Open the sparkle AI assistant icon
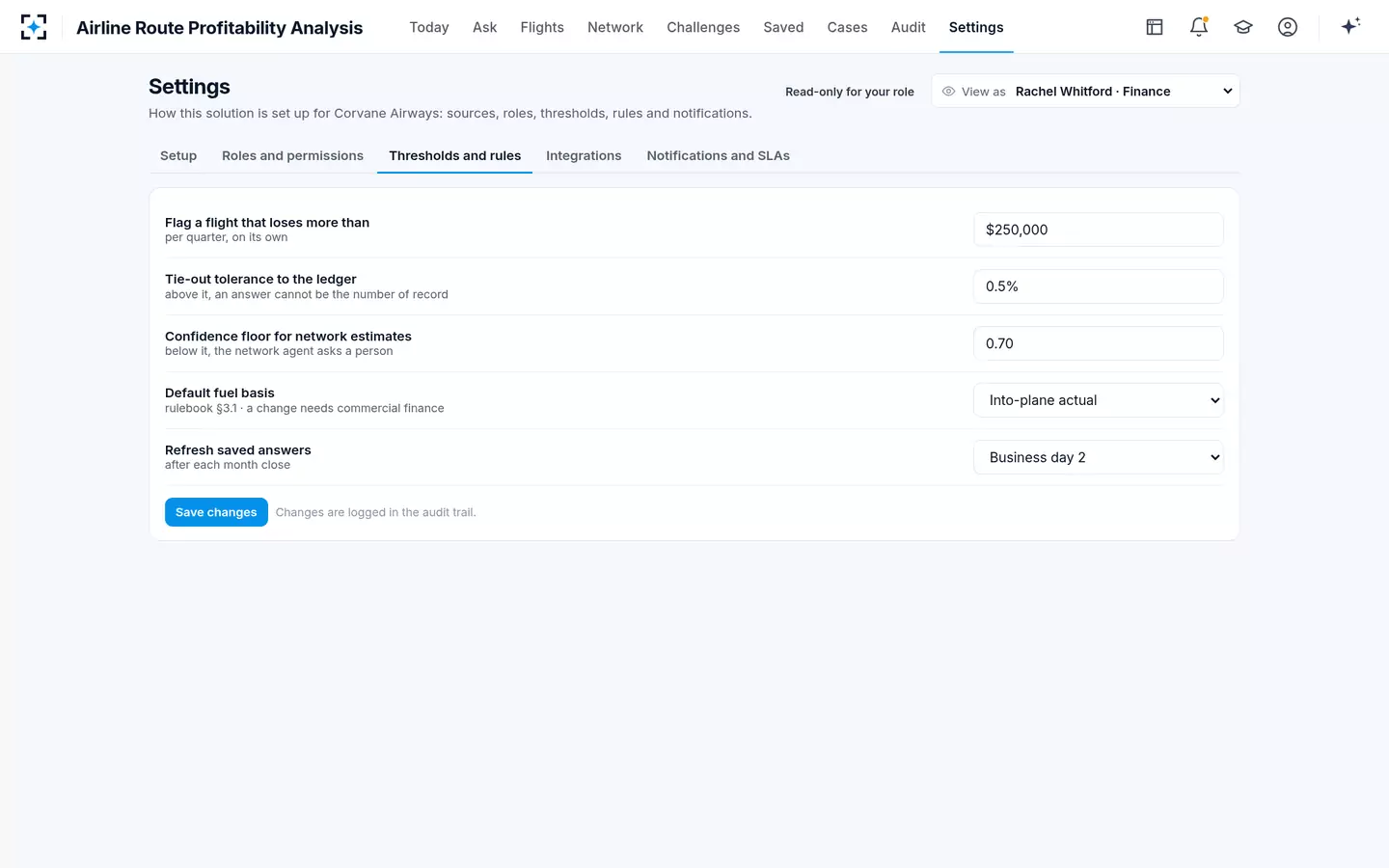The image size is (1389, 868). point(1350,26)
